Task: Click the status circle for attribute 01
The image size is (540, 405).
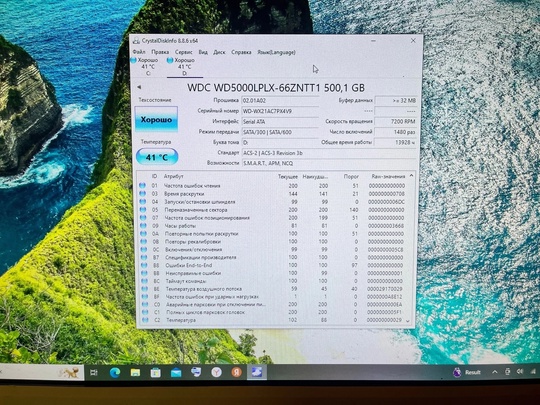Action: point(142,186)
